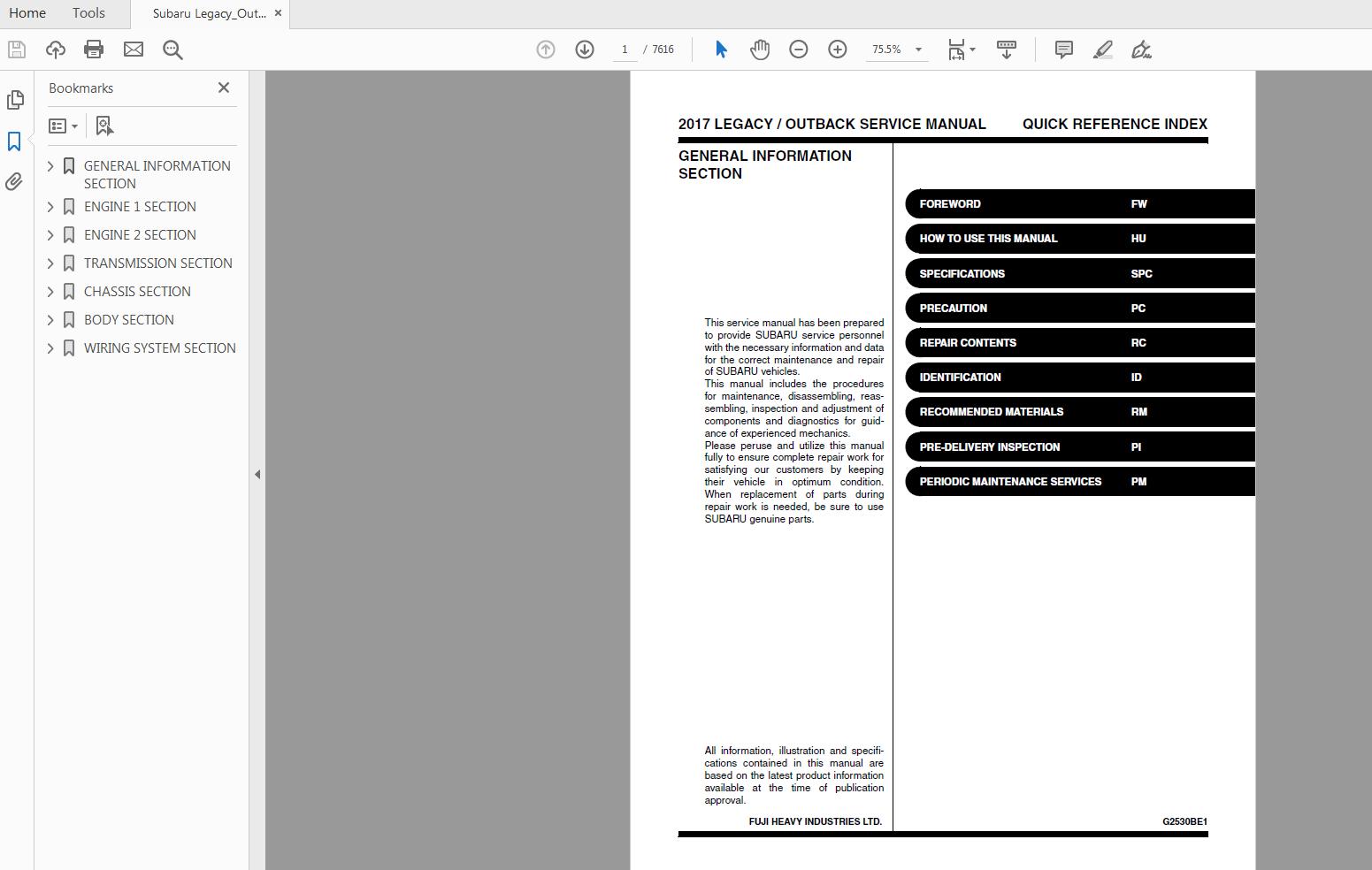This screenshot has height=870, width=1372.
Task: Activate the hand pan tool
Action: point(760,50)
